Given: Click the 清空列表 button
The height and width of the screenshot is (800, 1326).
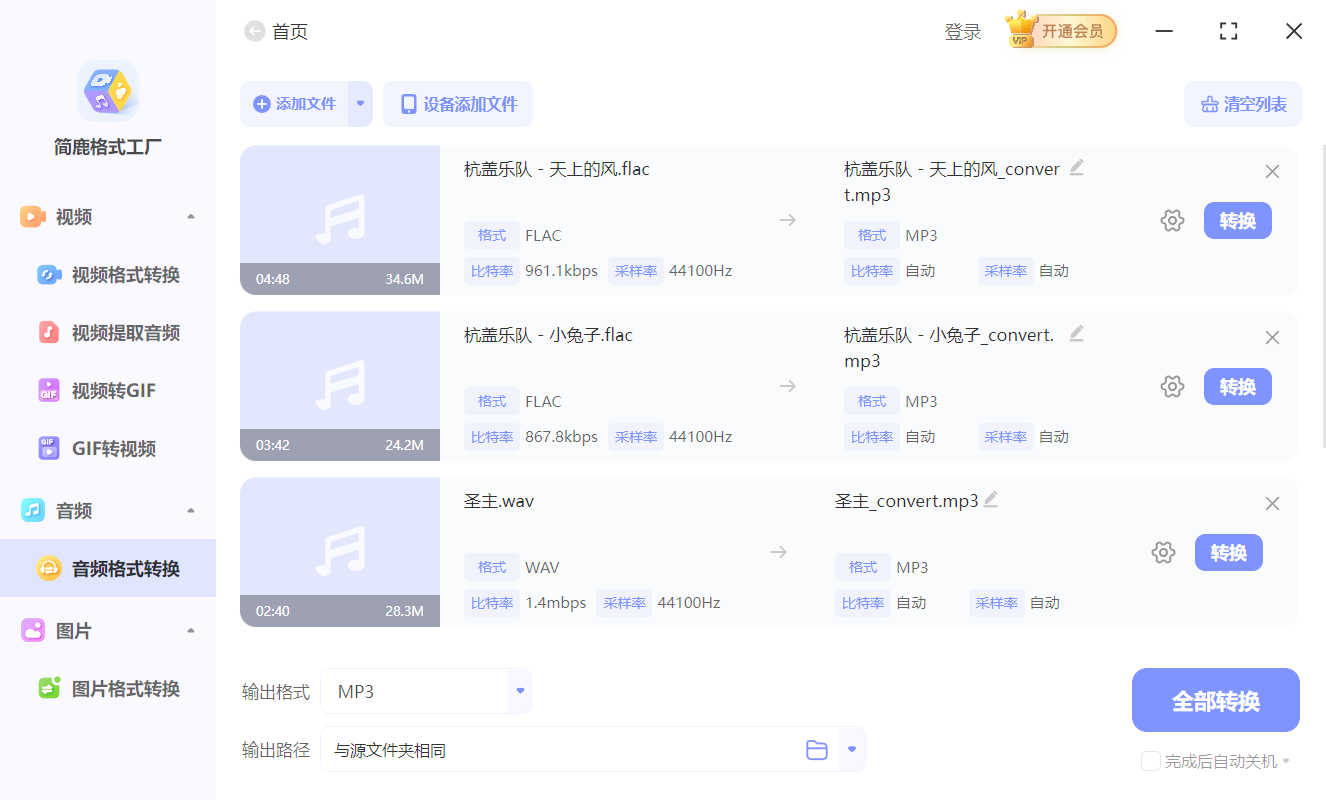Looking at the screenshot, I should click(x=1243, y=104).
